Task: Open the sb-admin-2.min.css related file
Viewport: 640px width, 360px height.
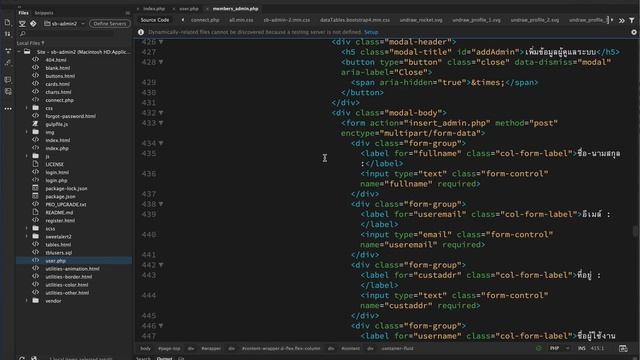Action: pos(287,20)
